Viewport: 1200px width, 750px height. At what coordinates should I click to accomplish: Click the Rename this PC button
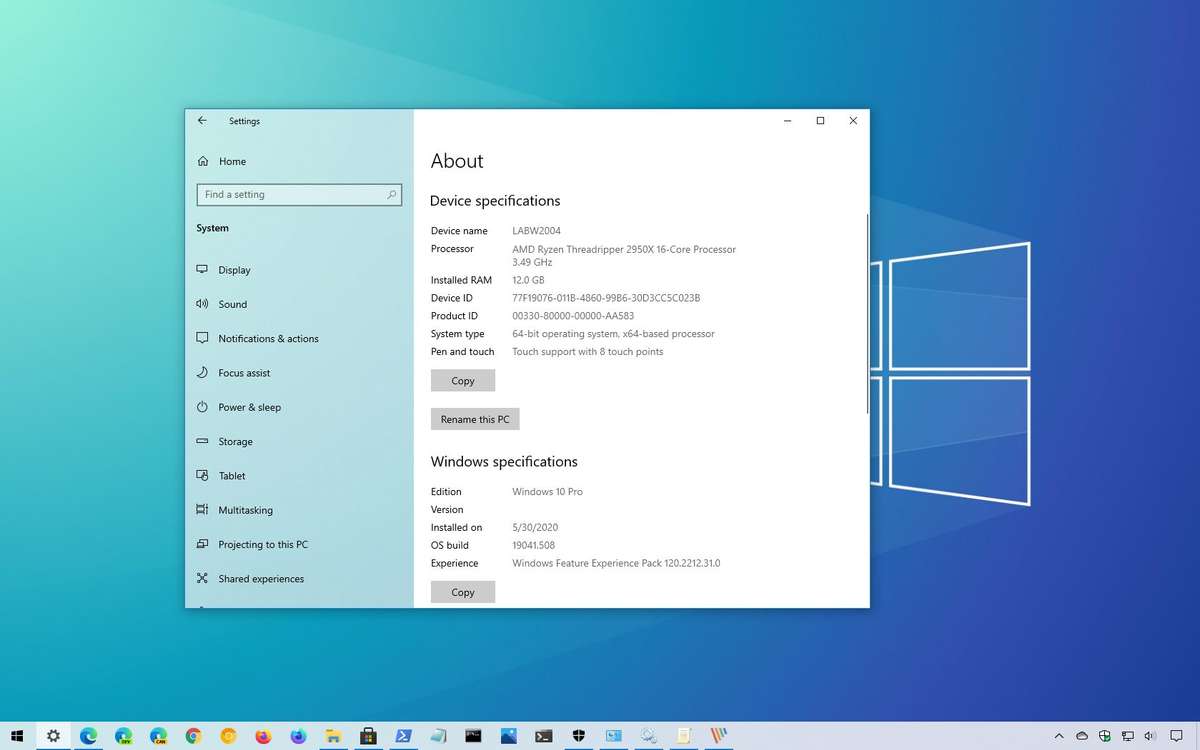474,418
